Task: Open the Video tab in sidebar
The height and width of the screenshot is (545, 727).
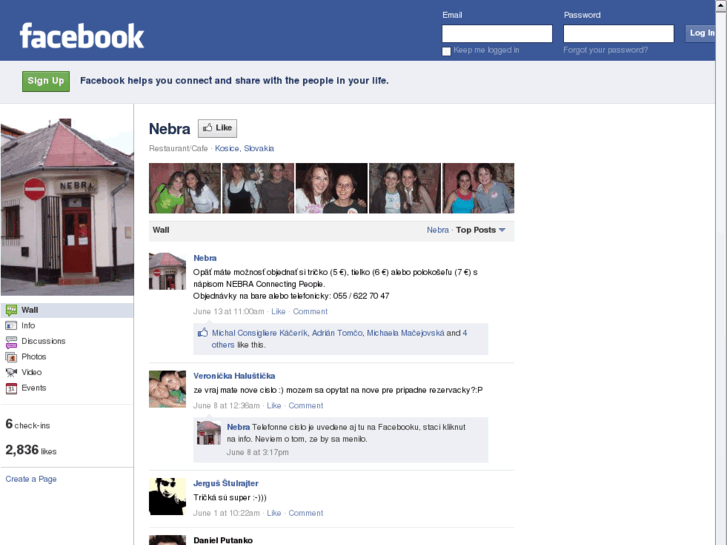Action: pos(67,372)
